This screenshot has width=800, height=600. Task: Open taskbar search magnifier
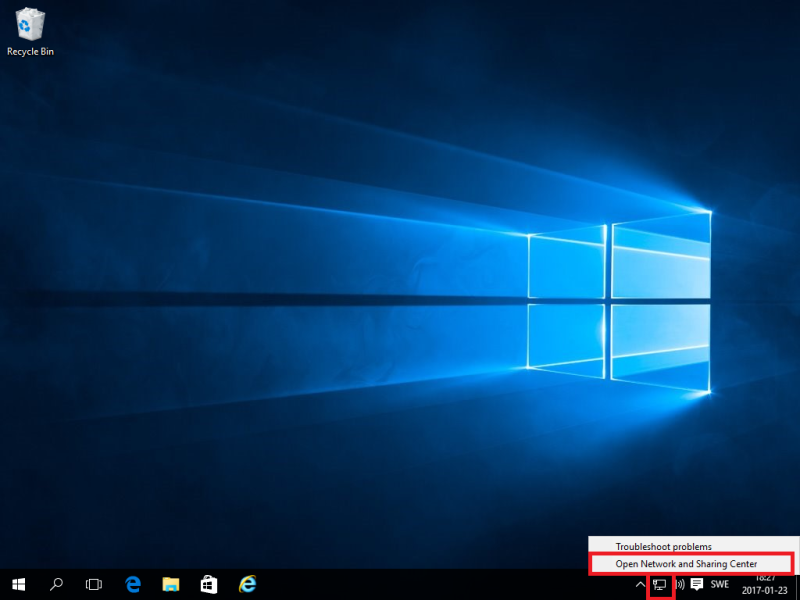coord(56,584)
